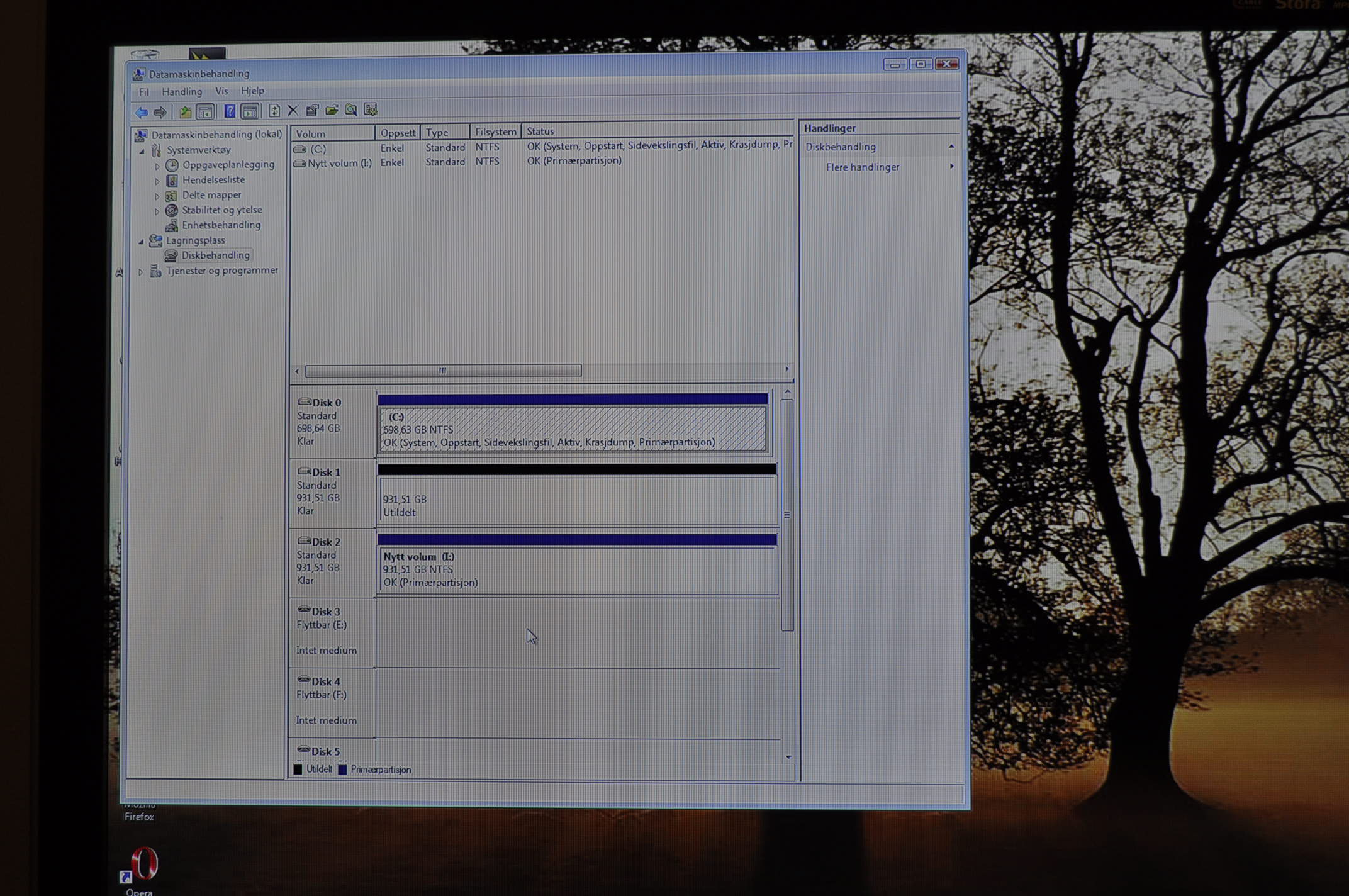Select the Nytt volum (I:) list row
The image size is (1349, 896).
[542, 162]
